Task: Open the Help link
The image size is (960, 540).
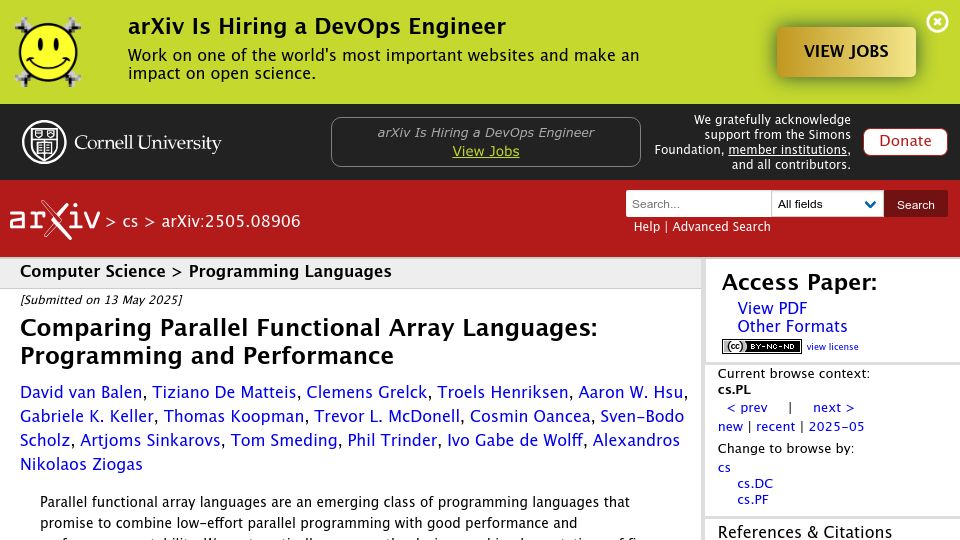Action: (x=647, y=227)
